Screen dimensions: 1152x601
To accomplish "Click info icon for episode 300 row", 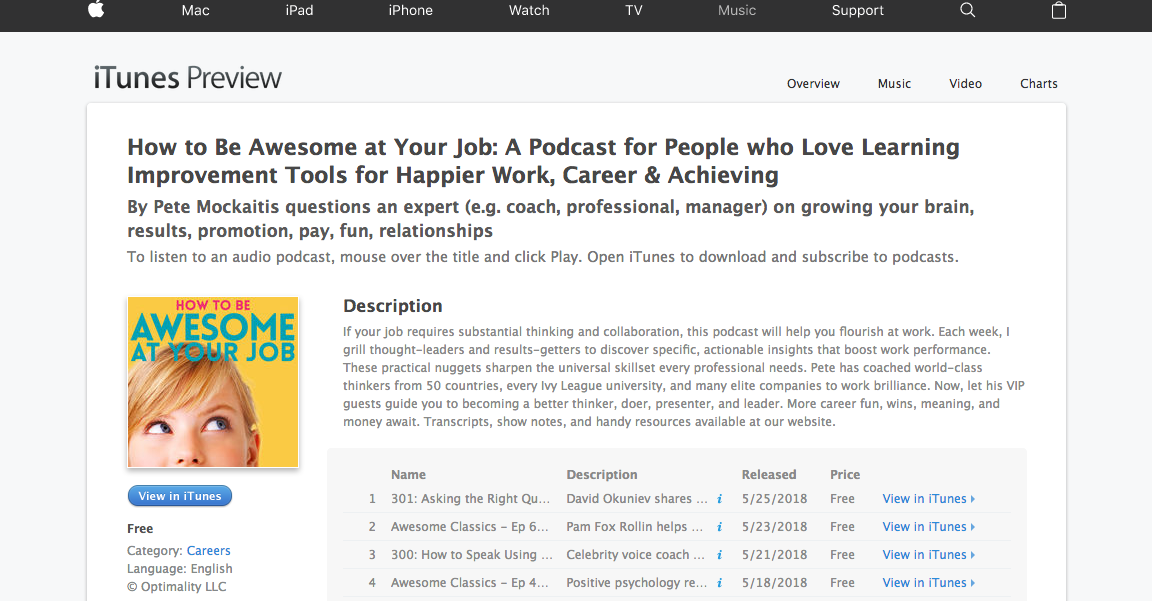I will [x=719, y=555].
